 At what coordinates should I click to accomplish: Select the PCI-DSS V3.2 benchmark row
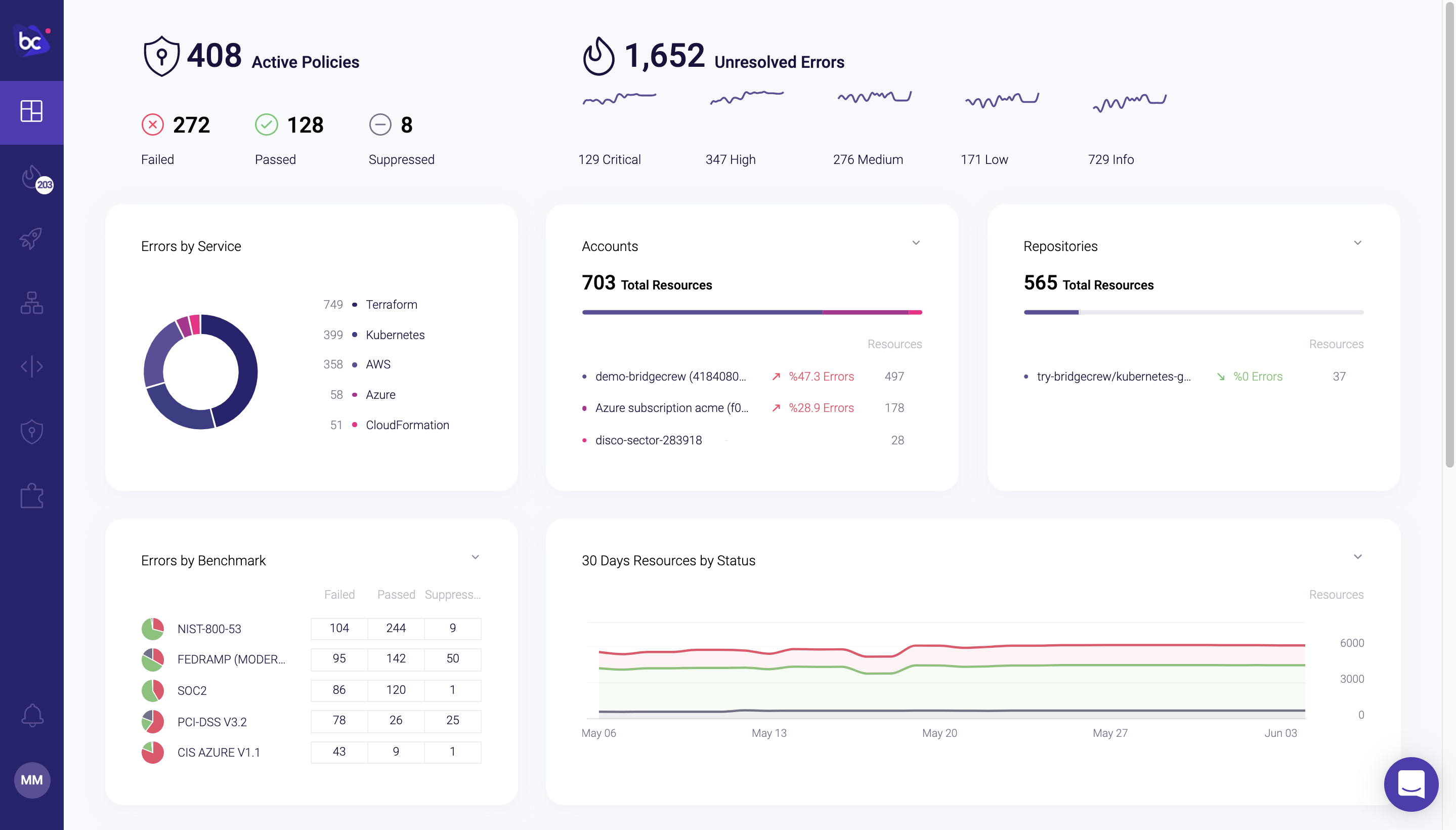(x=213, y=722)
